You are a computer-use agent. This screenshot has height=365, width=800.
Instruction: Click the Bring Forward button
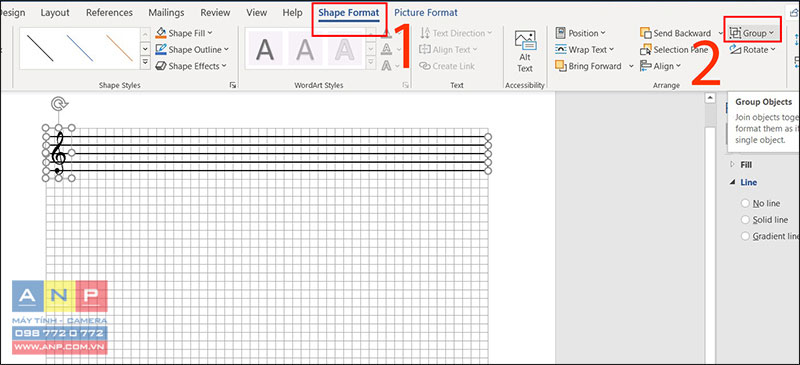[x=588, y=66]
